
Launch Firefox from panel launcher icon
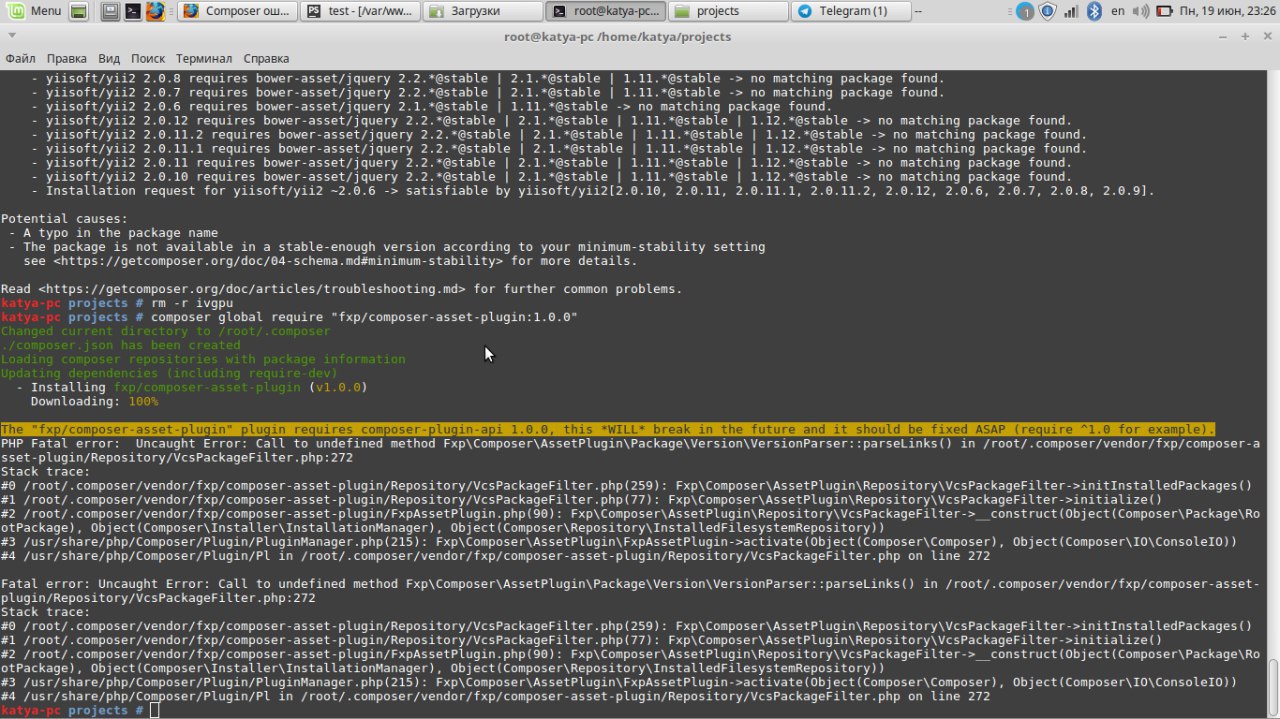pyautogui.click(x=155, y=12)
